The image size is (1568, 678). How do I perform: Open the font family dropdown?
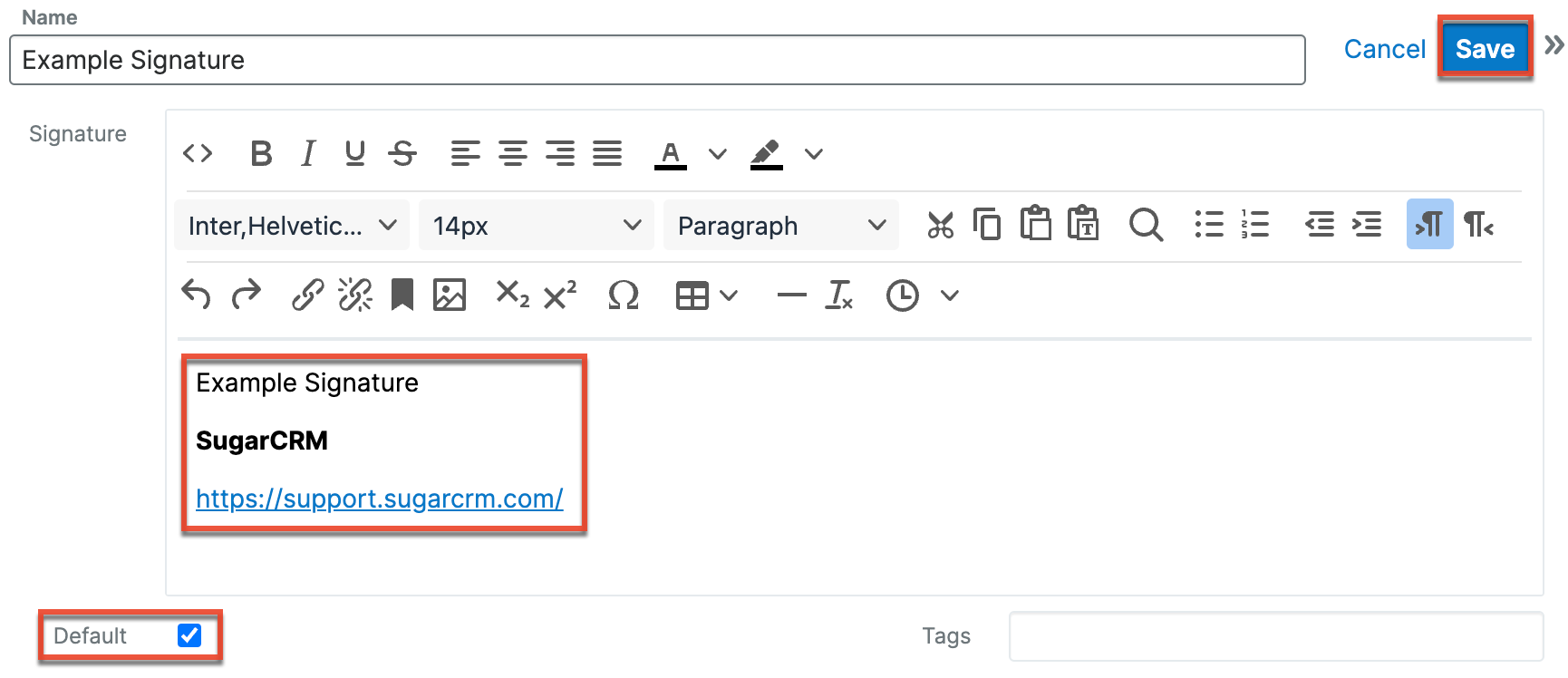[x=292, y=226]
